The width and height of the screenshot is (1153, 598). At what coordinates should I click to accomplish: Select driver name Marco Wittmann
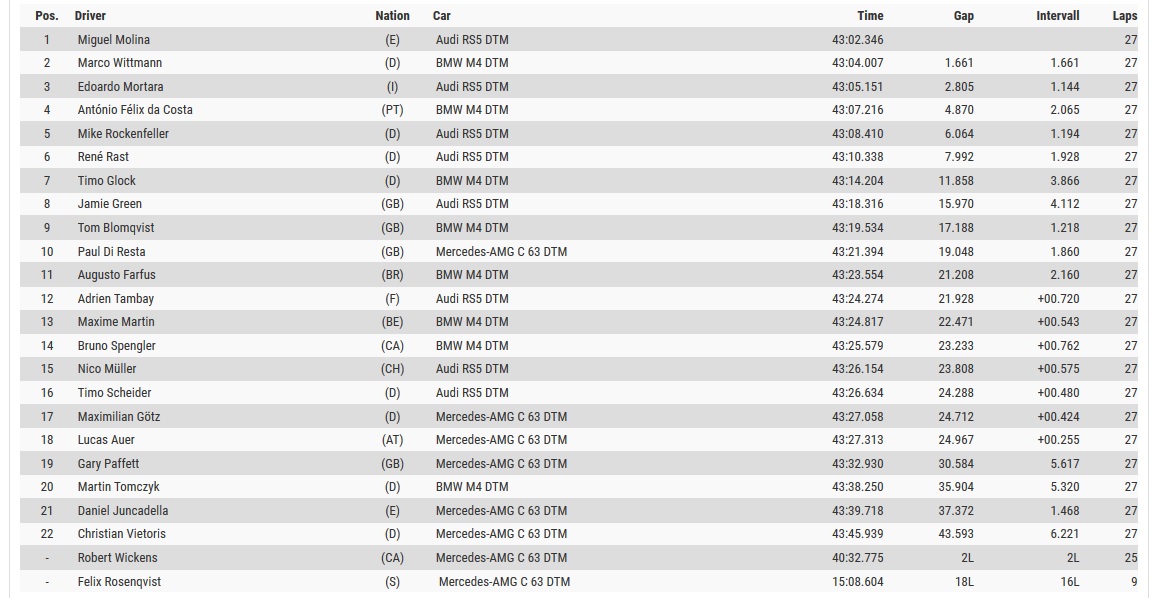pyautogui.click(x=120, y=63)
